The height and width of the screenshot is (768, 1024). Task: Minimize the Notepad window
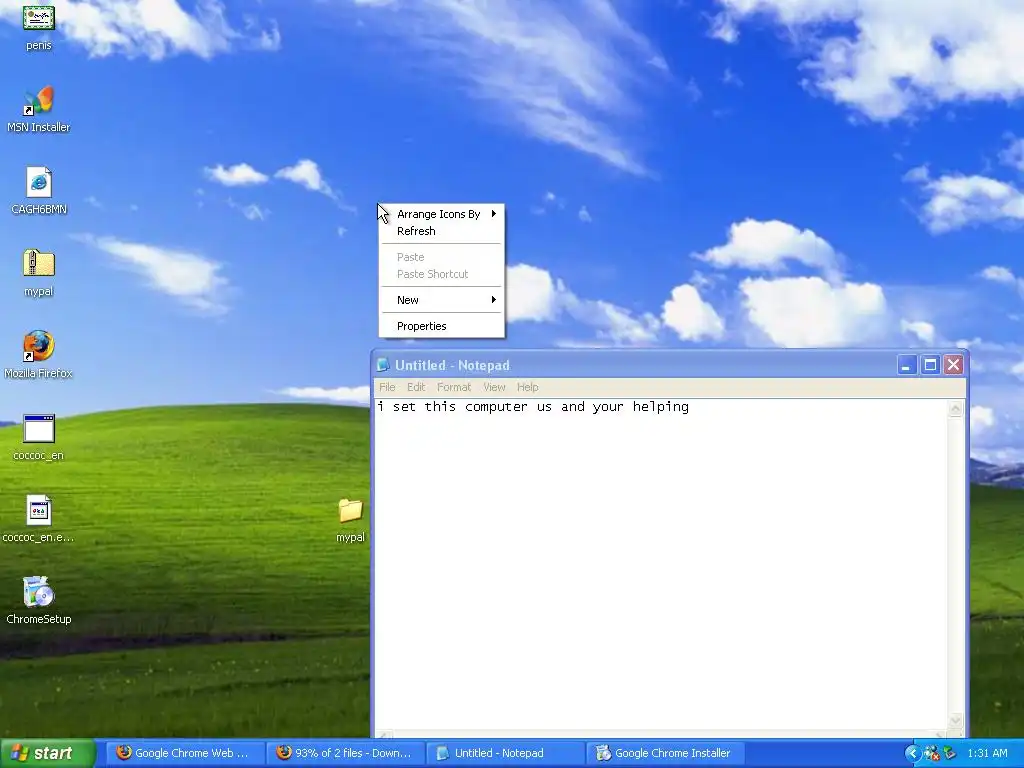[906, 365]
